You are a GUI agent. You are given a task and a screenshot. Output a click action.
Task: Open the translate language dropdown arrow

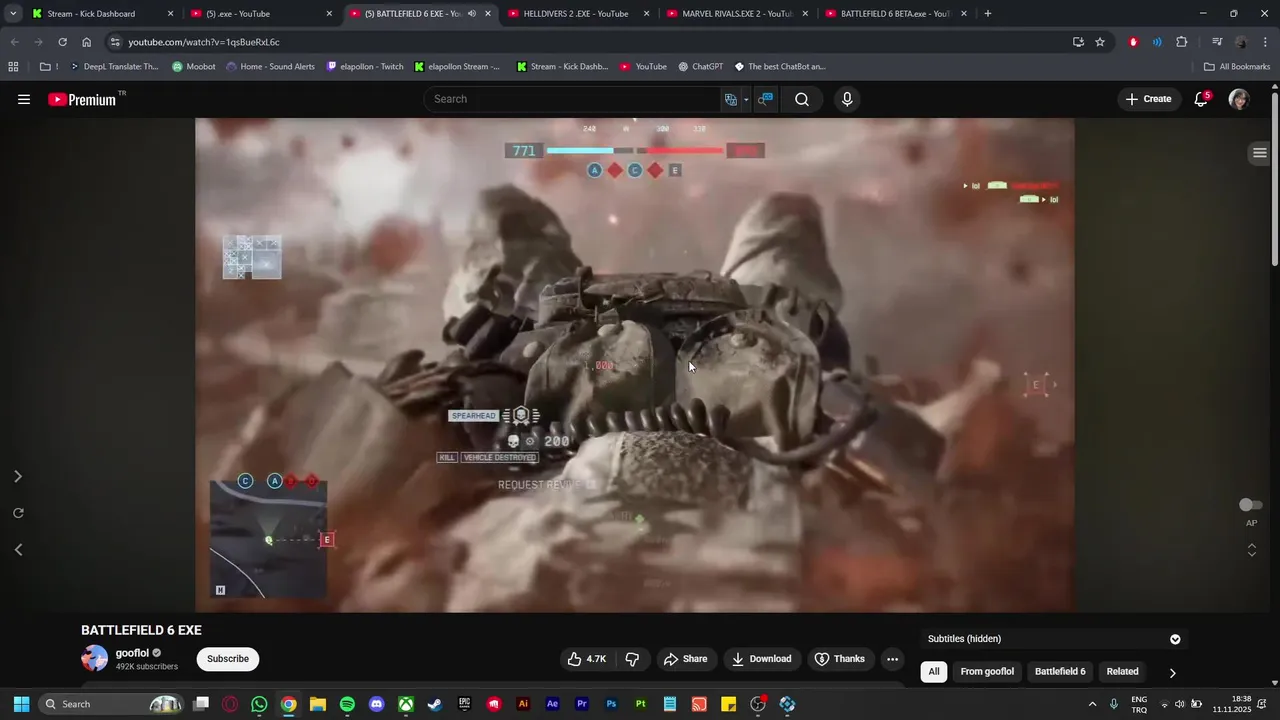point(746,99)
